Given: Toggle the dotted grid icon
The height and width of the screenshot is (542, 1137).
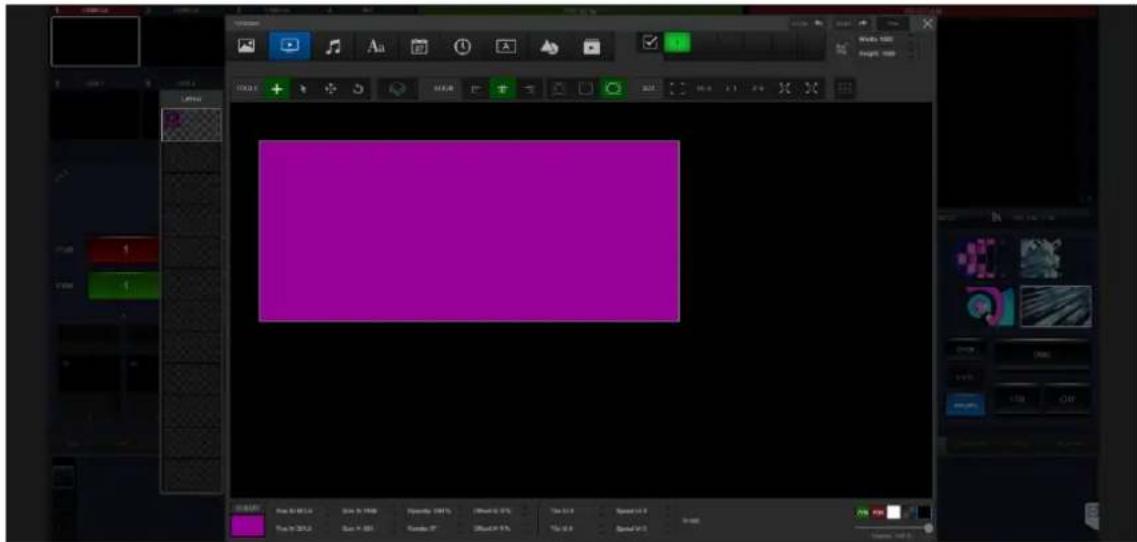Looking at the screenshot, I should point(845,89).
